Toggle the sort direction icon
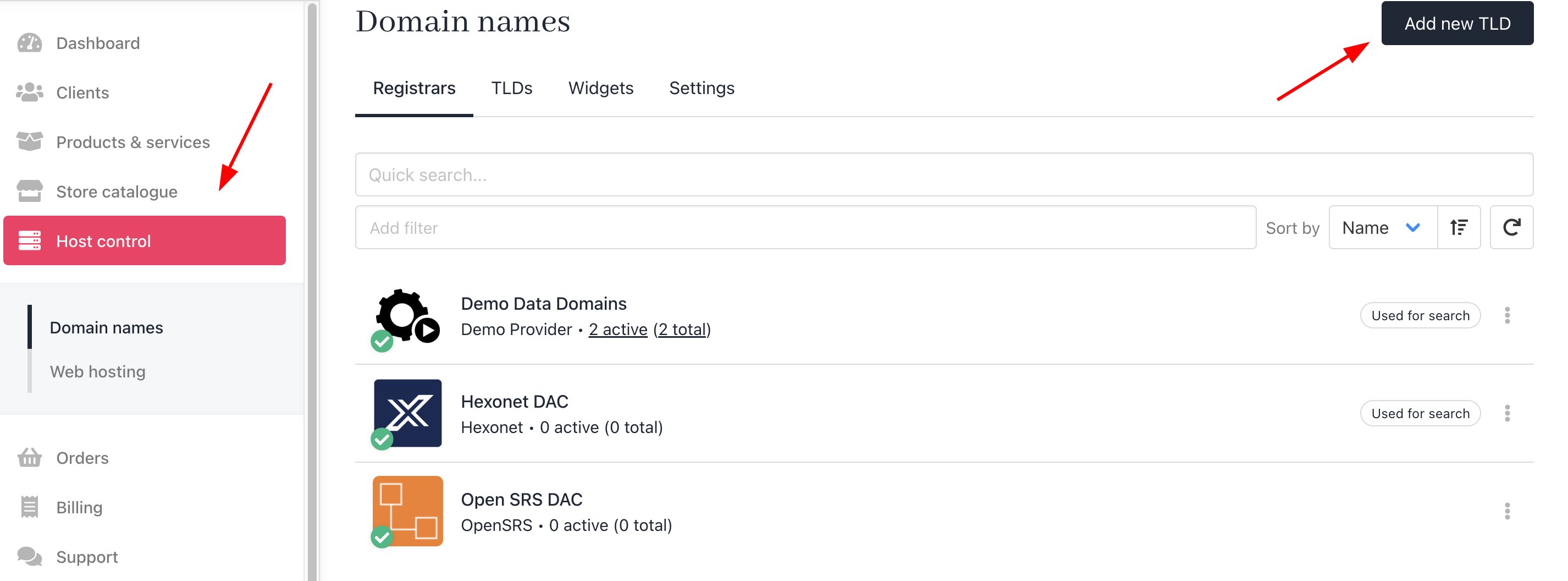Image resolution: width=1568 pixels, height=581 pixels. [x=1459, y=228]
